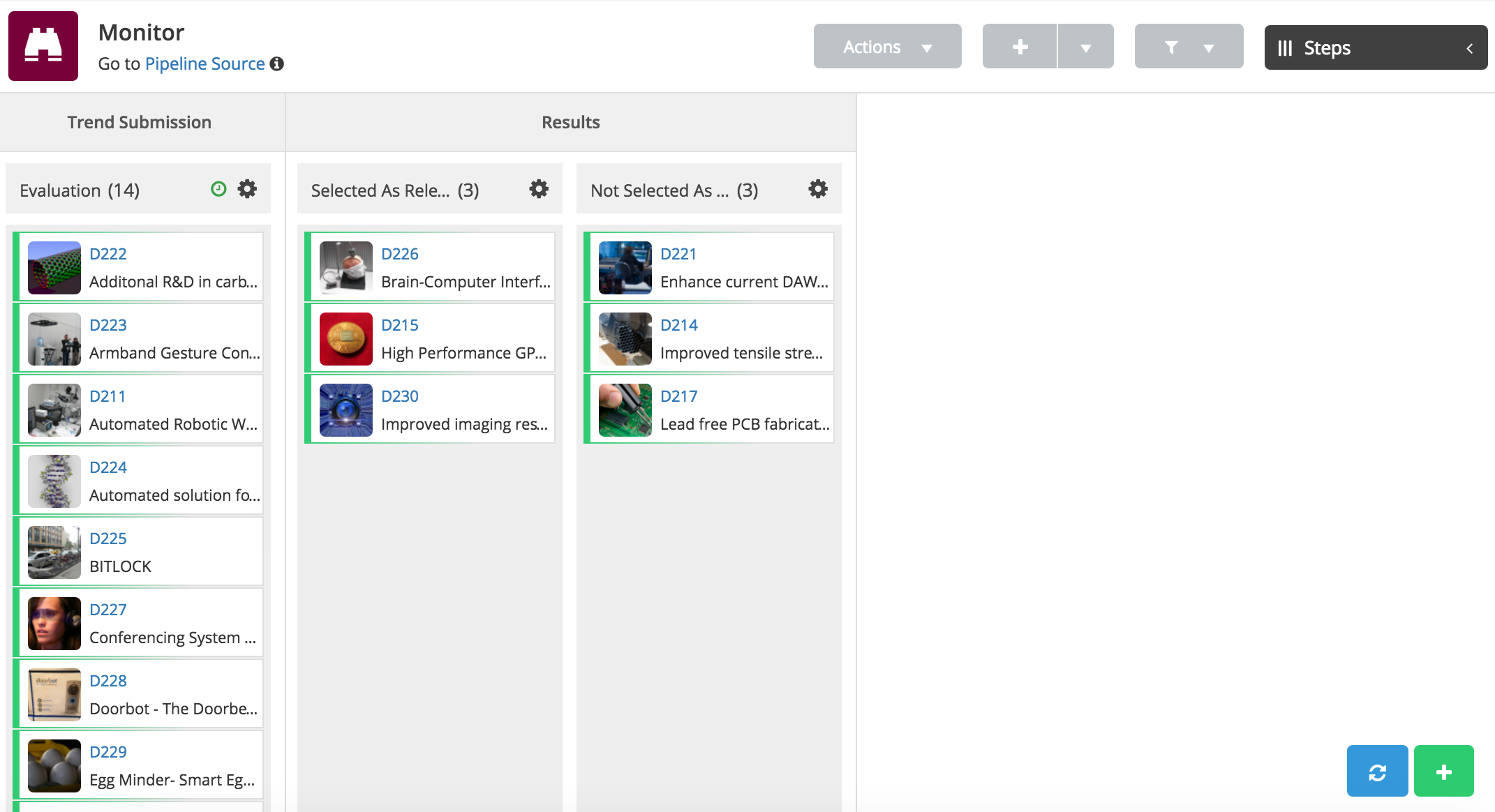Select the Results header
The height and width of the screenshot is (812, 1495).
[x=570, y=122]
